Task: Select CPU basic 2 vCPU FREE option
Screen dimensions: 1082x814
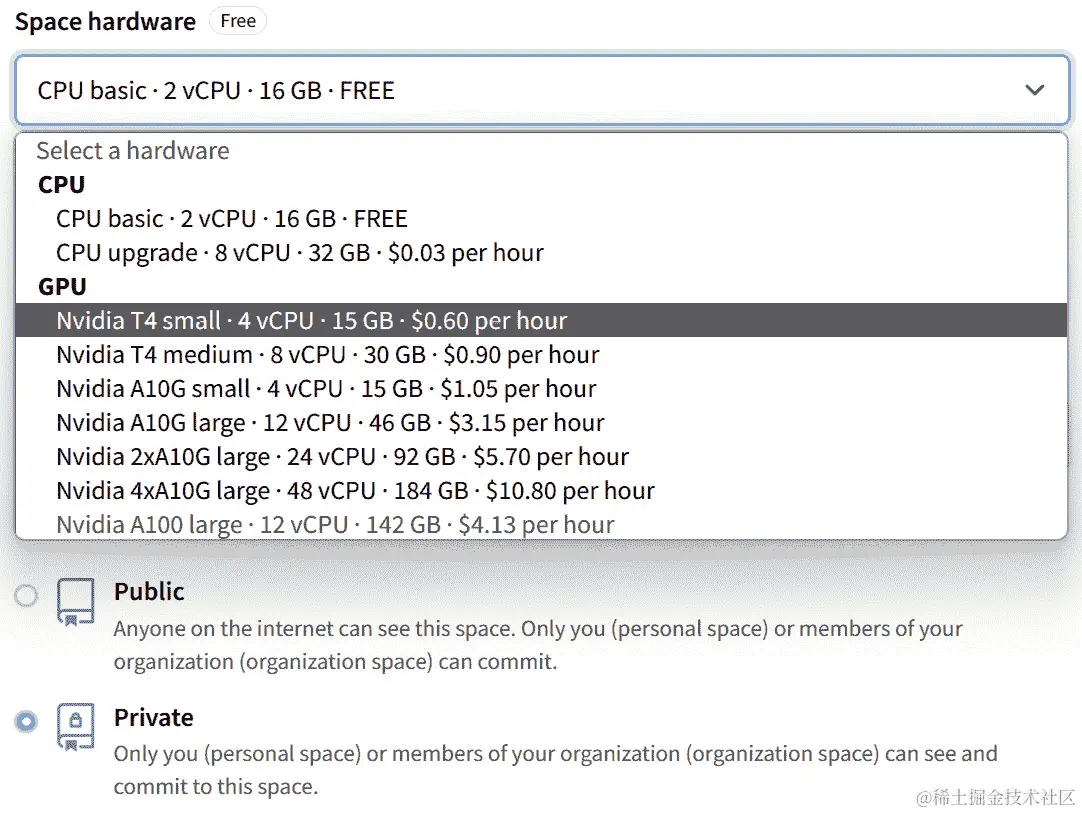Action: (x=222, y=218)
